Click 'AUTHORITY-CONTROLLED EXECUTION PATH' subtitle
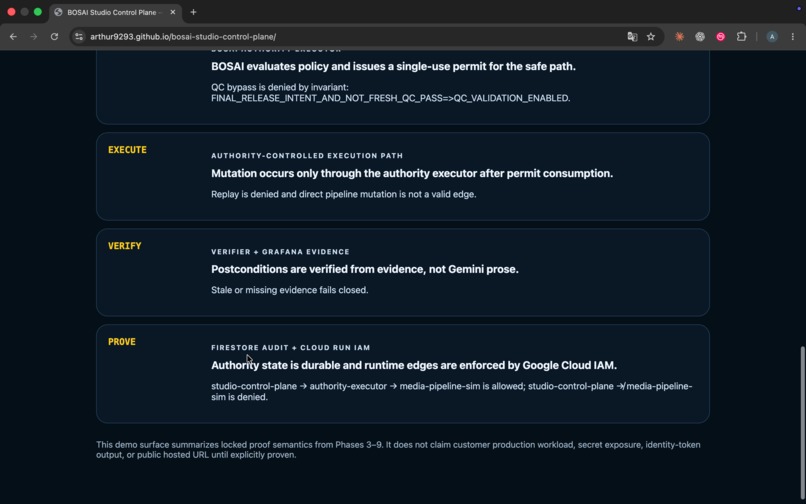 [307, 155]
